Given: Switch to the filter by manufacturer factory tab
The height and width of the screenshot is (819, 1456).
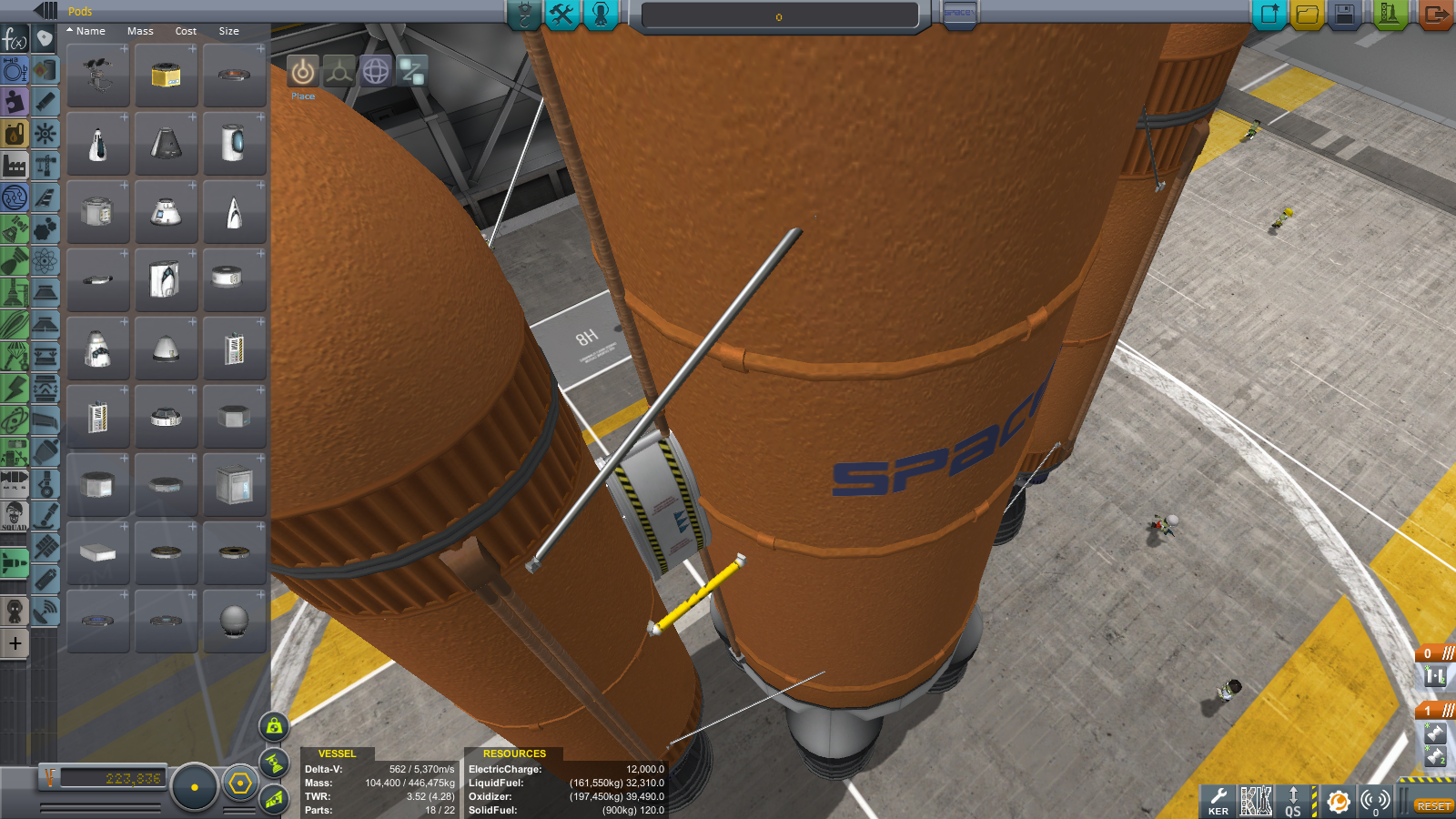Looking at the screenshot, I should point(15,166).
